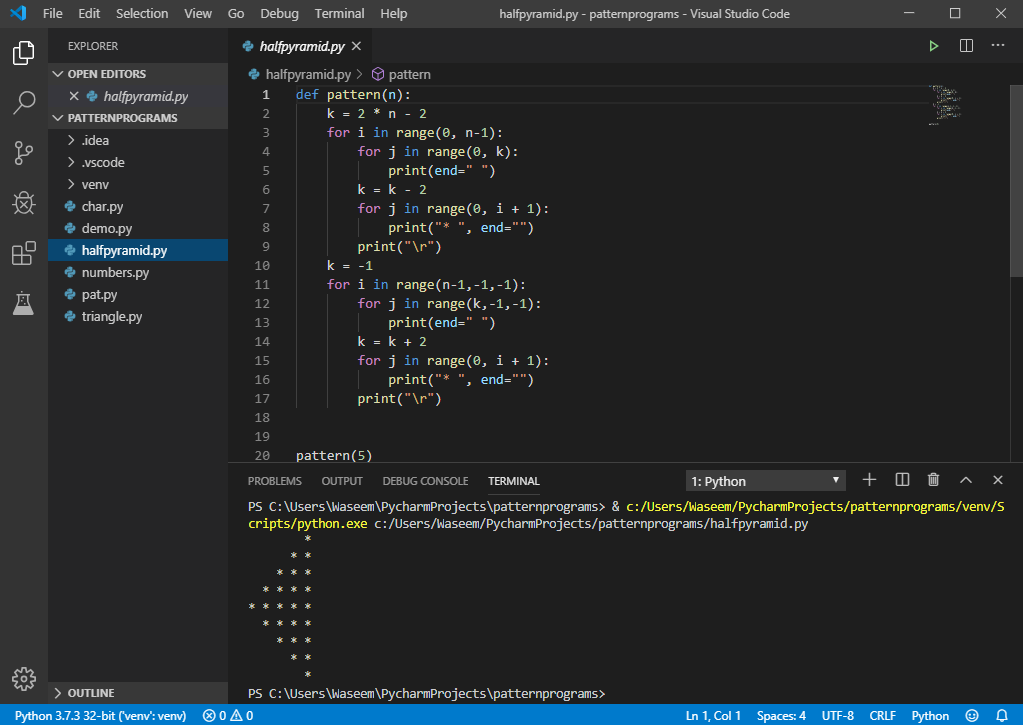Open the Terminal menu
The image size is (1023, 725).
click(x=339, y=14)
